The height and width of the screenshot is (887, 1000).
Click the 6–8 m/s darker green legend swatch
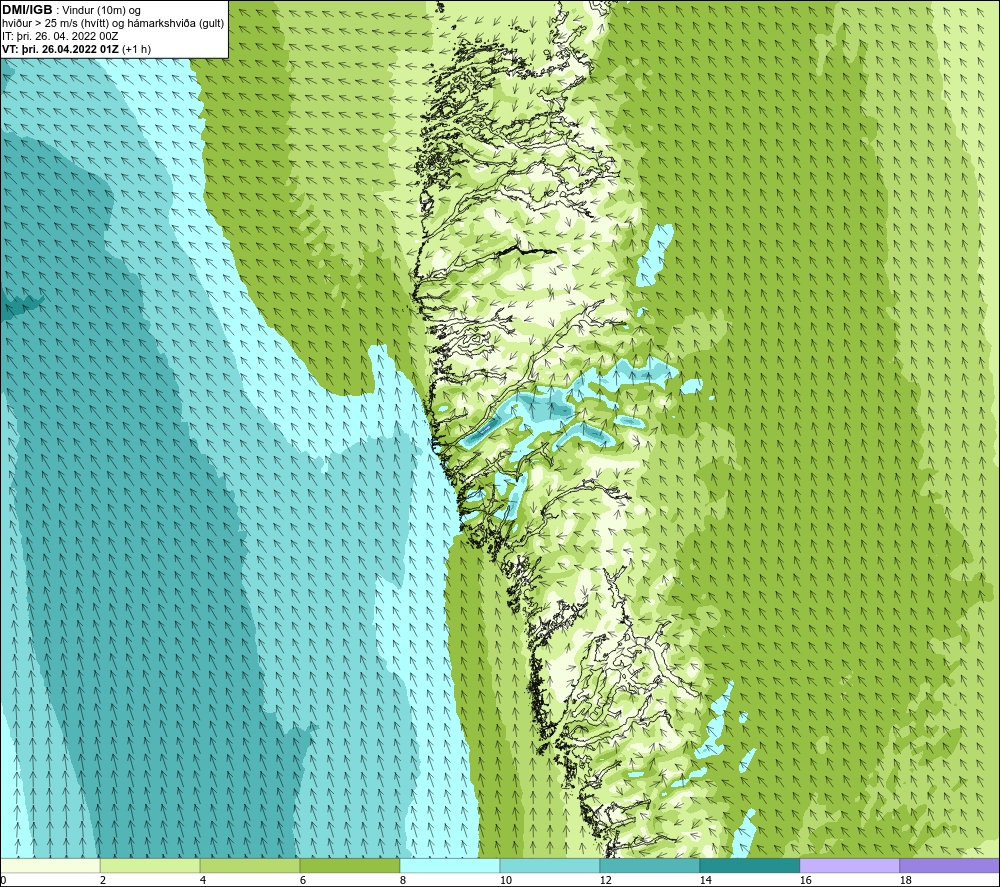(349, 865)
